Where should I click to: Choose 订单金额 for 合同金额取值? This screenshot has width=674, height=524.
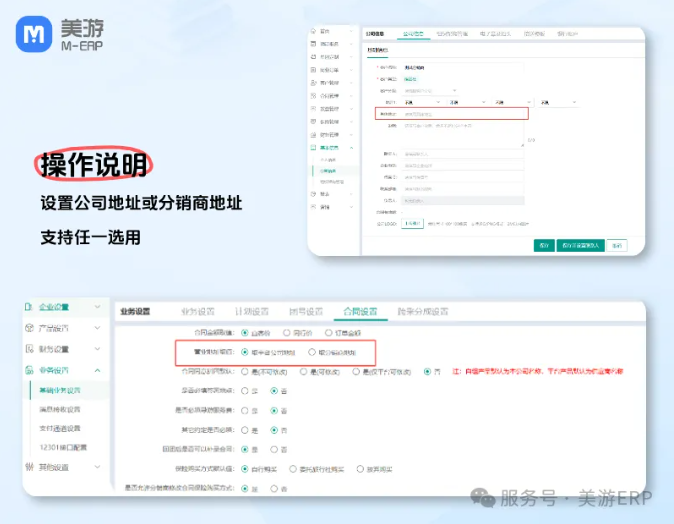coord(326,332)
